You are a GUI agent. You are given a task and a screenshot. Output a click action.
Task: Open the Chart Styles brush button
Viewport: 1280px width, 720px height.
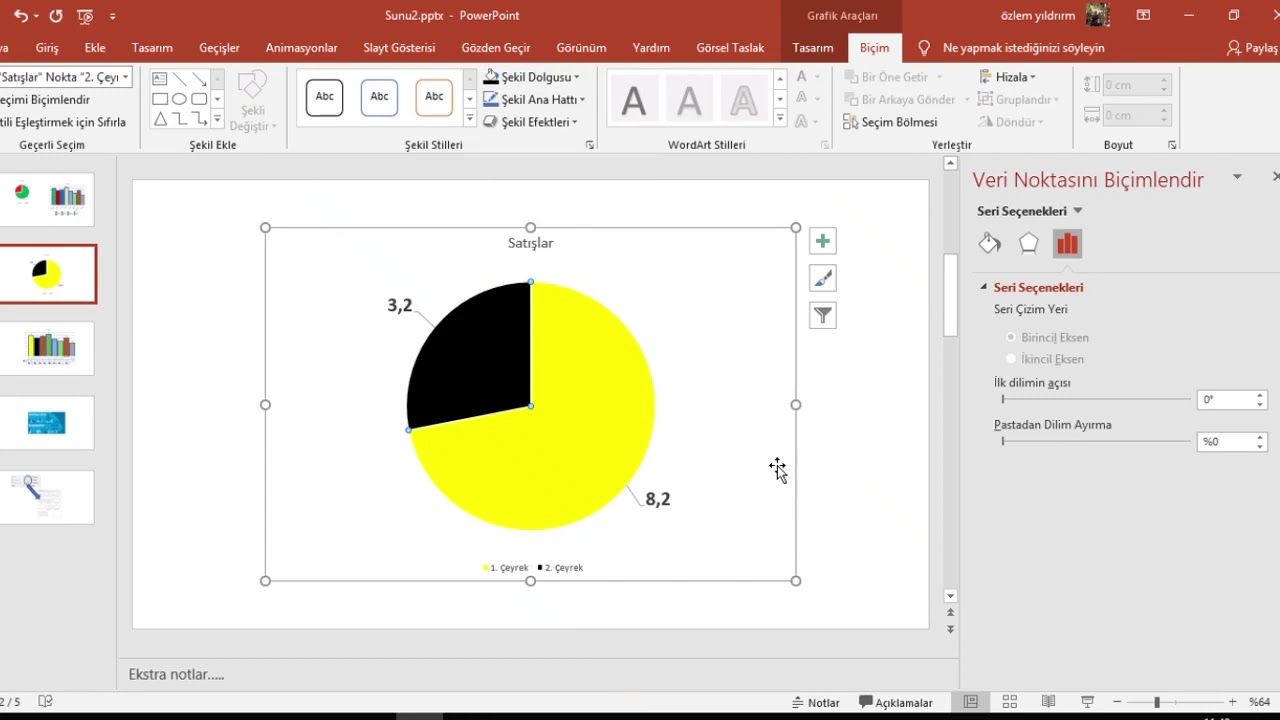[x=823, y=279]
